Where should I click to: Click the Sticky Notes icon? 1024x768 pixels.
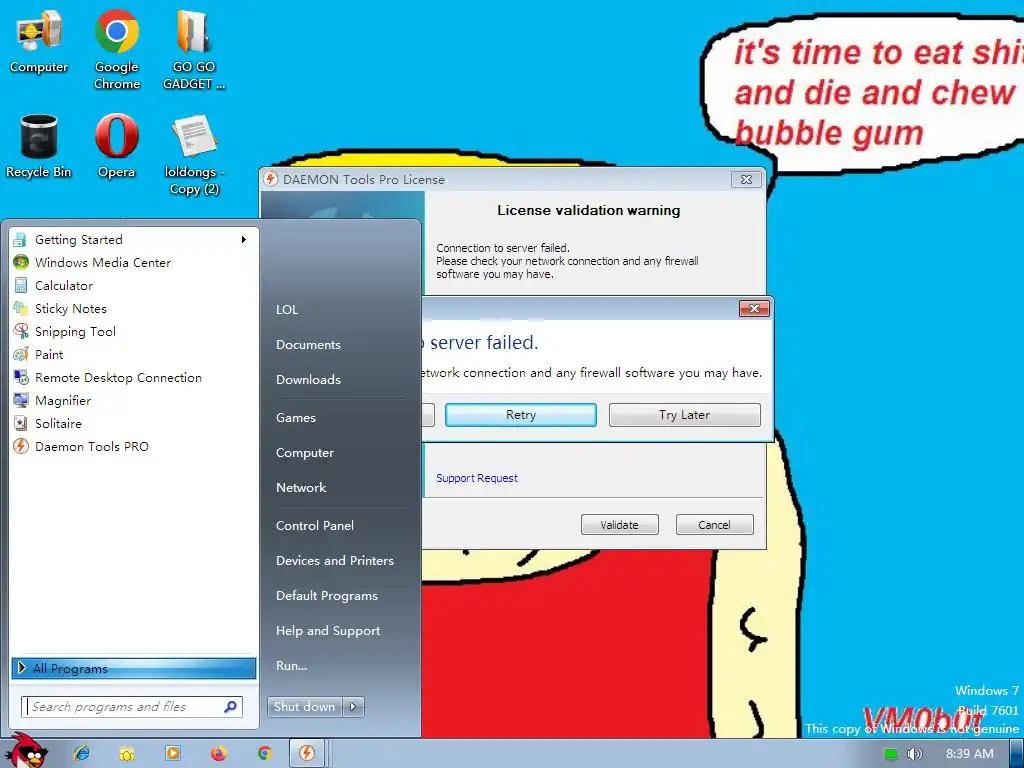tap(21, 308)
